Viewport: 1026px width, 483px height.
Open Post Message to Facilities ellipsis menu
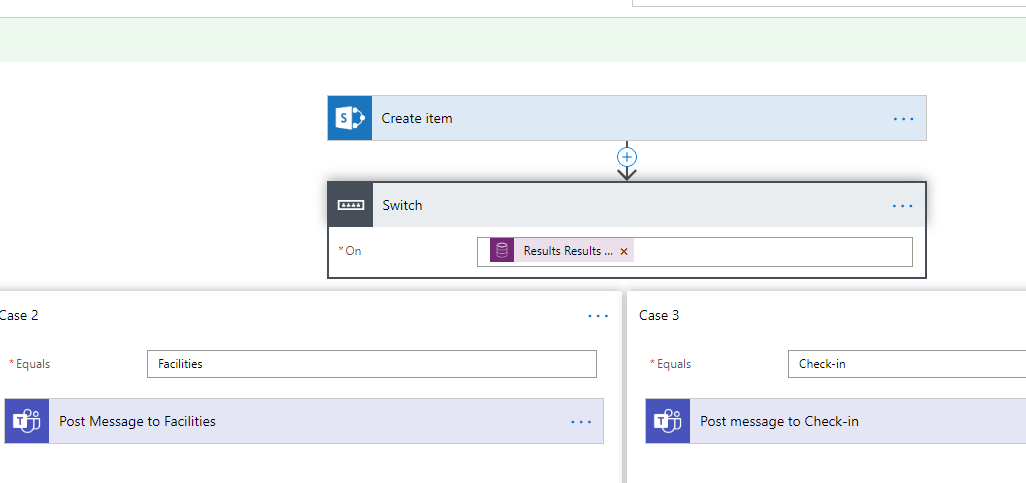click(581, 422)
